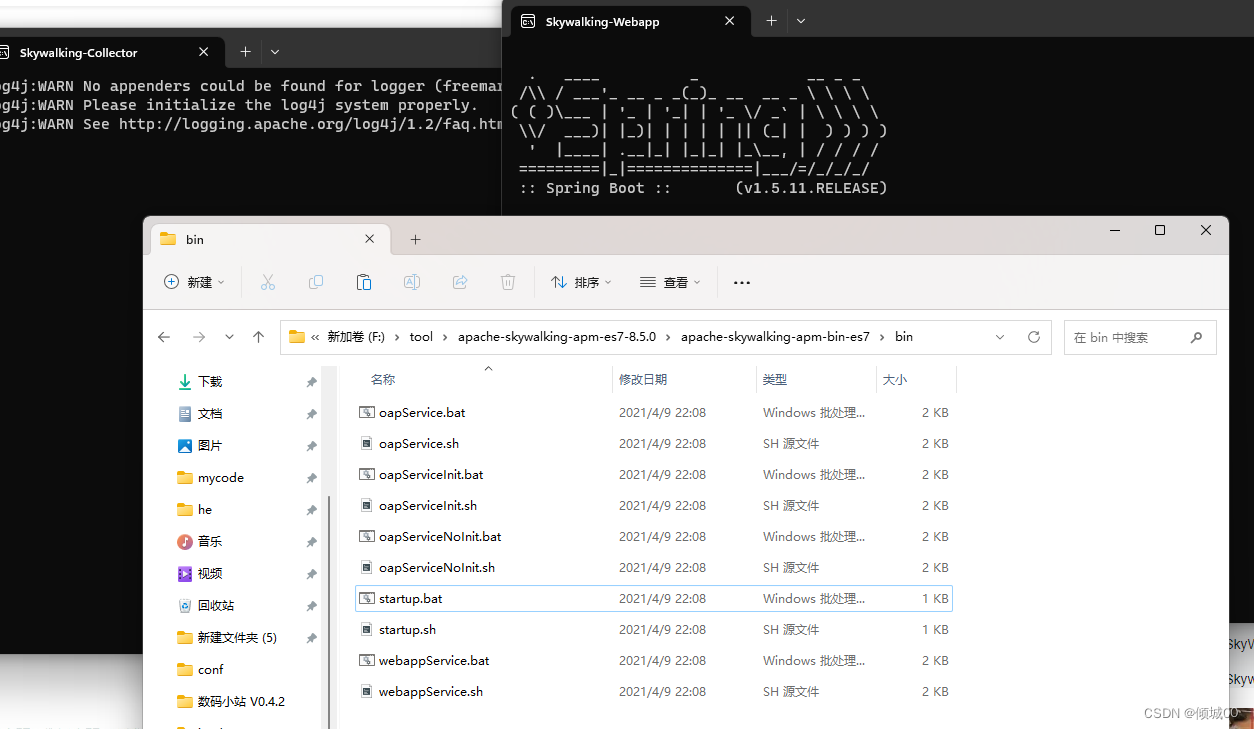Image resolution: width=1254 pixels, height=729 pixels.
Task: Open the View (查看) dropdown
Action: coord(670,283)
